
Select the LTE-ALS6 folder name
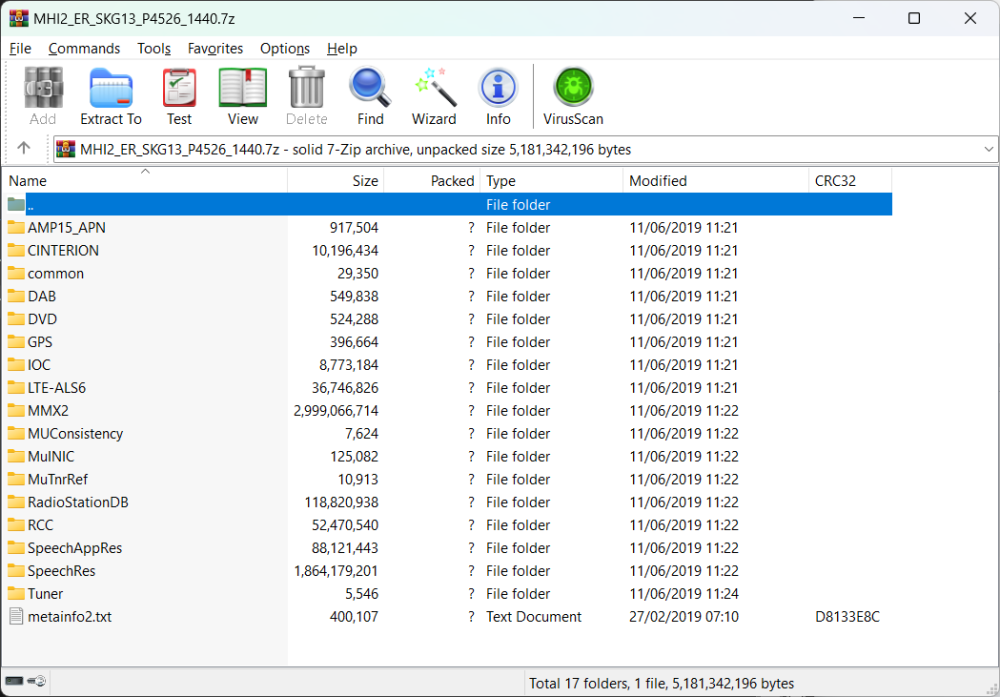tap(57, 388)
